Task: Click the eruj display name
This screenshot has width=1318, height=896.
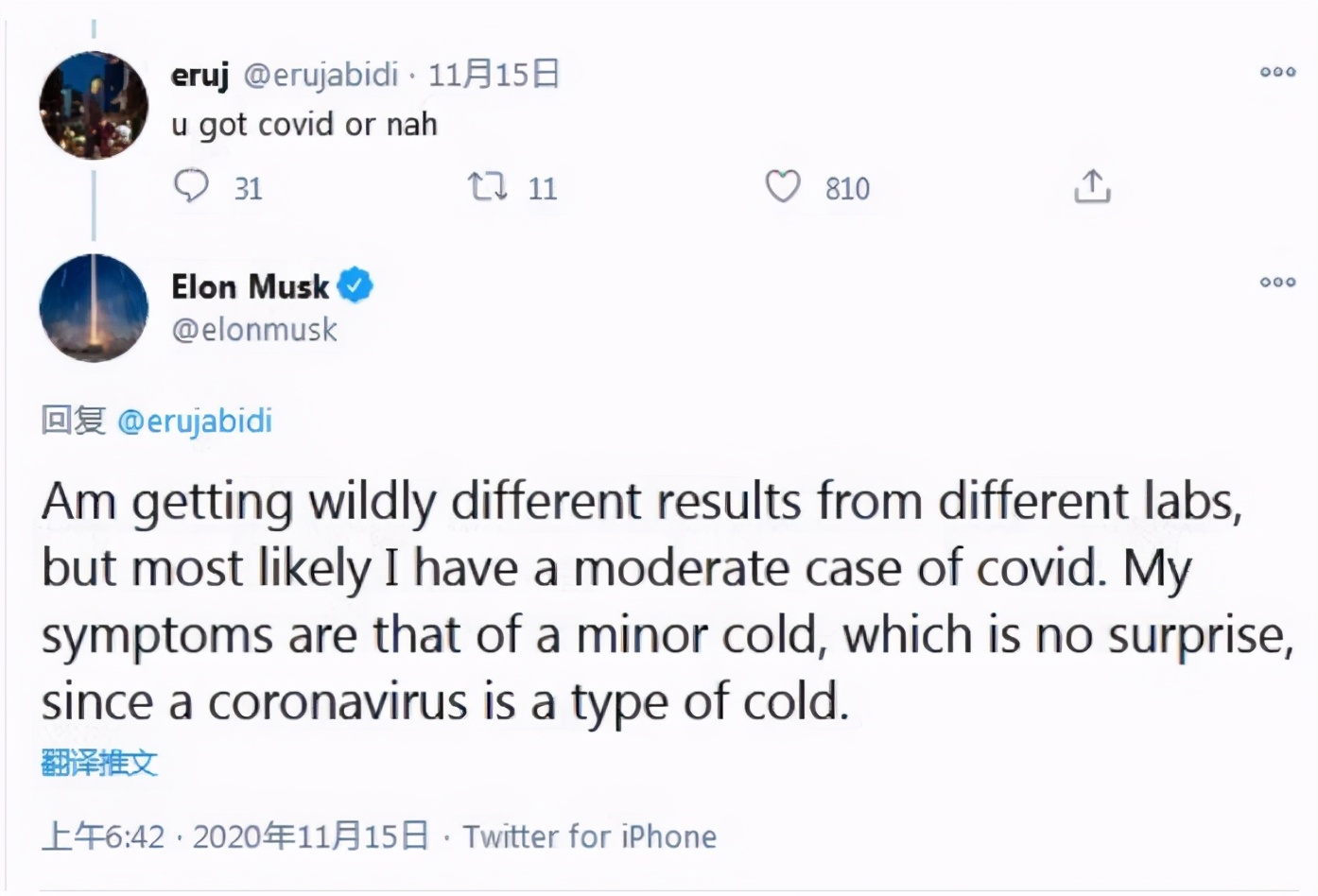Action: tap(199, 74)
